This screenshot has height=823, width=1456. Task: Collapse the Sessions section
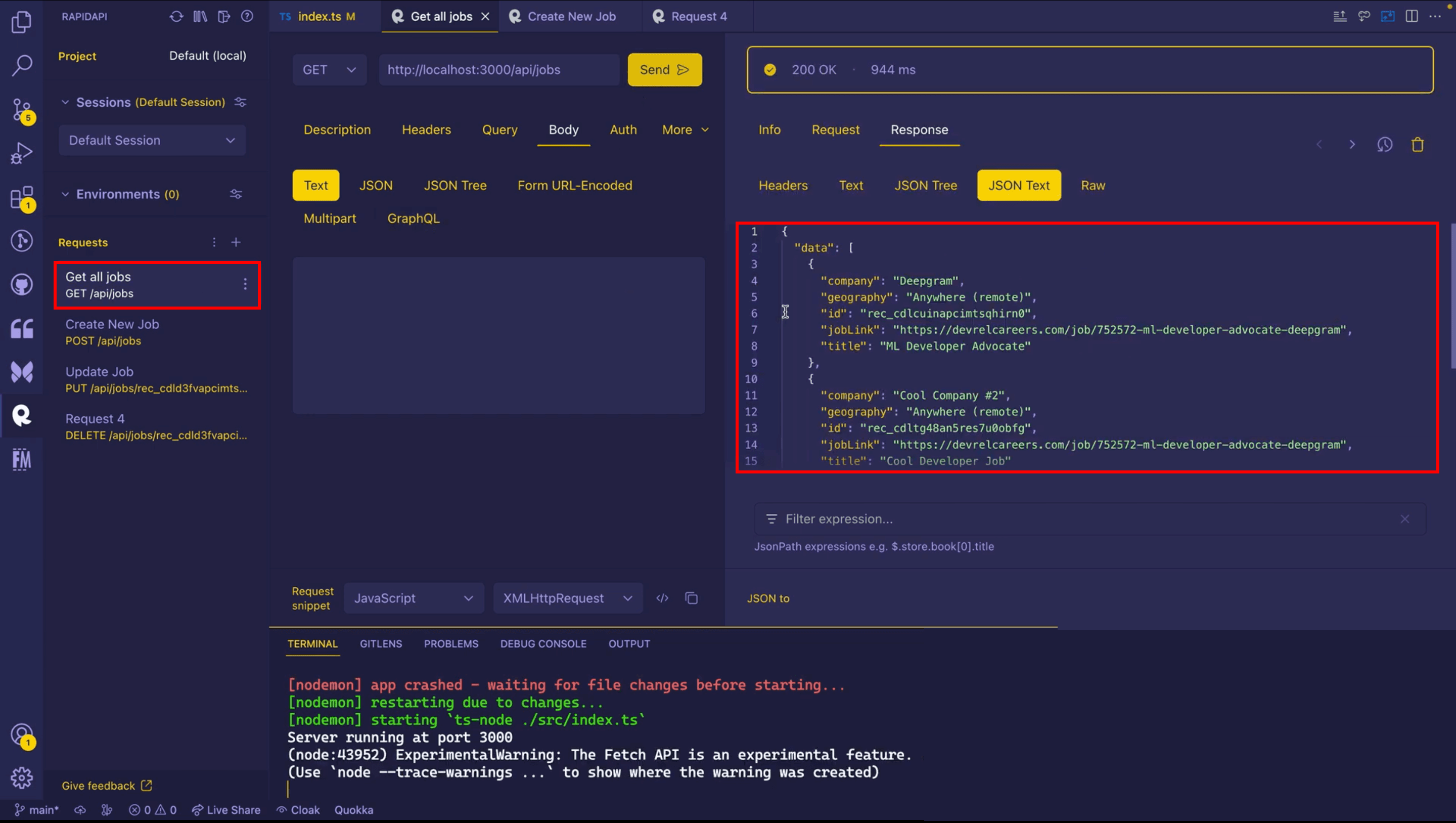[65, 102]
